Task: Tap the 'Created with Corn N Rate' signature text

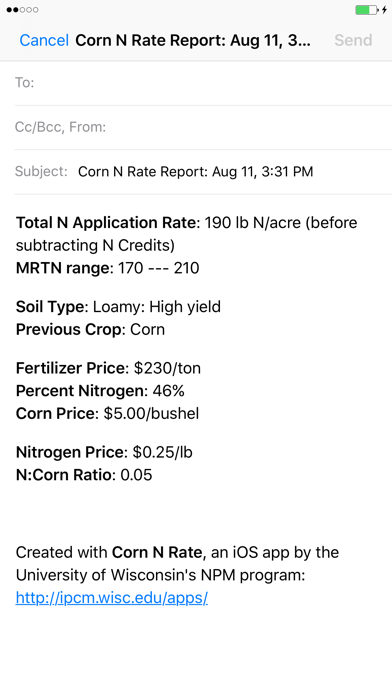Action: point(177,564)
